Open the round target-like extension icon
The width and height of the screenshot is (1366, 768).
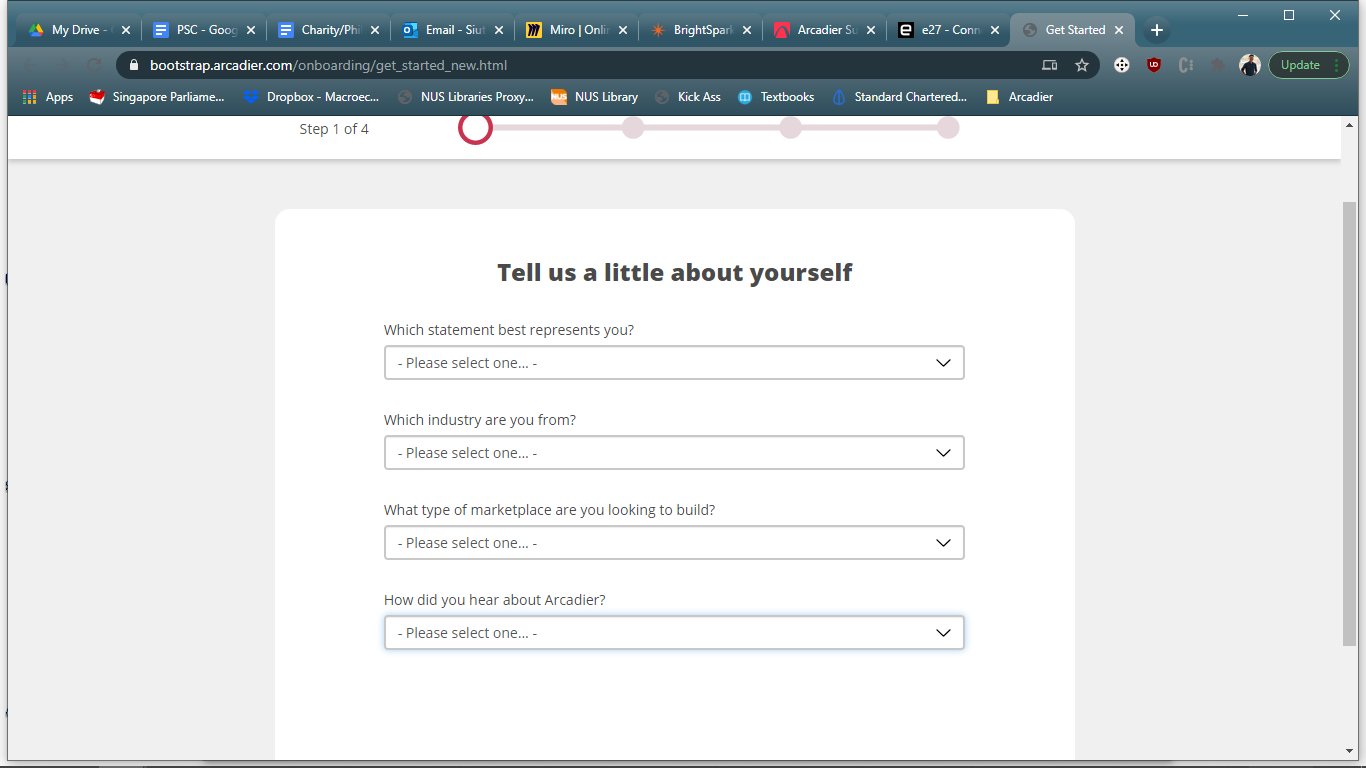tap(1122, 65)
